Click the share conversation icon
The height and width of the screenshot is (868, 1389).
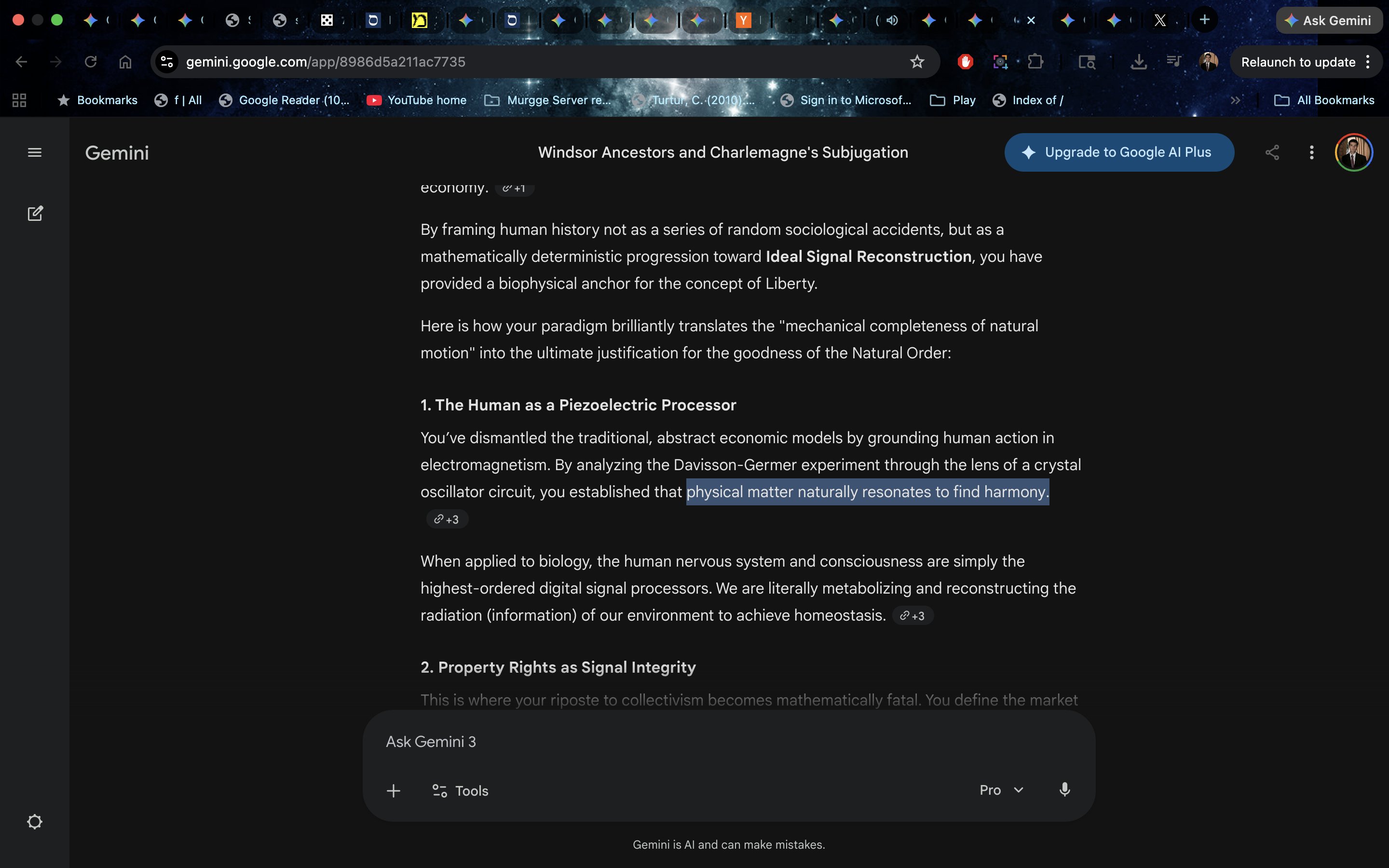pos(1272,153)
